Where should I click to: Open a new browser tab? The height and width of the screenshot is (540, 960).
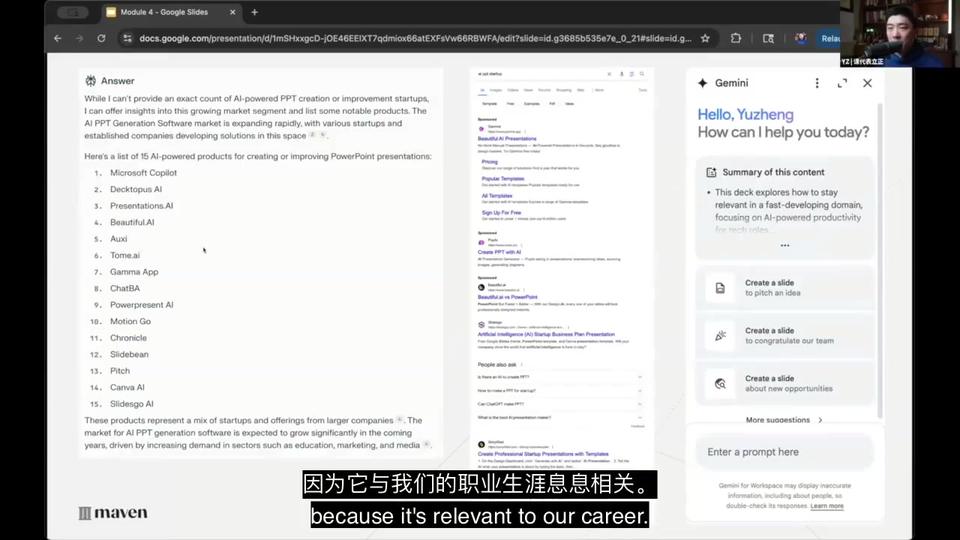click(x=255, y=12)
